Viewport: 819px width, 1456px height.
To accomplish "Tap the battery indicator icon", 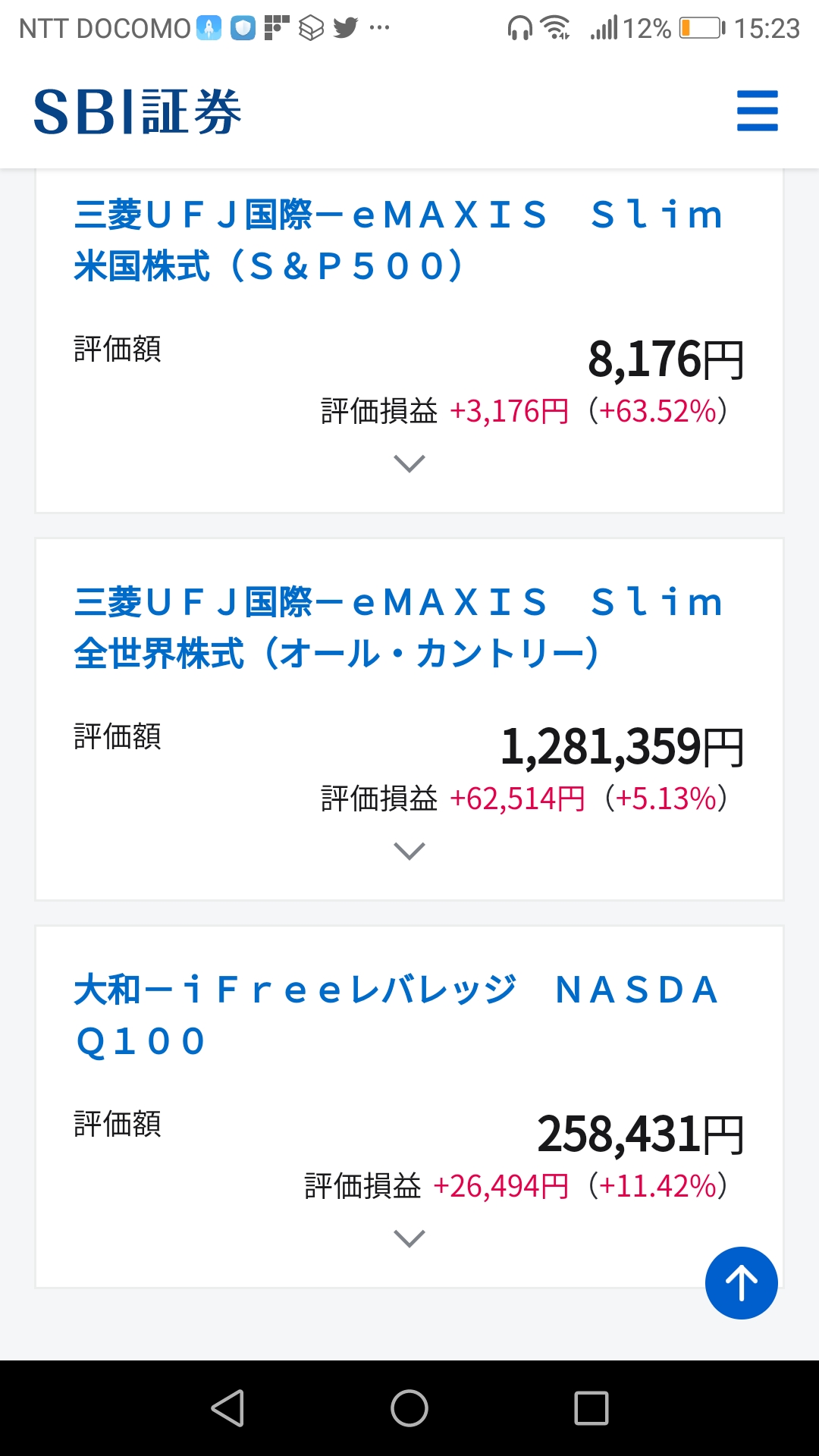I will [702, 28].
